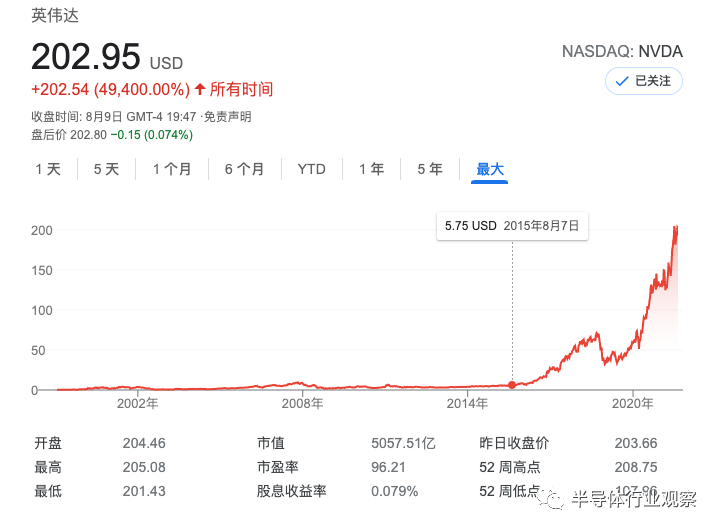Click the 市值 label
720x531 pixels.
(271, 443)
